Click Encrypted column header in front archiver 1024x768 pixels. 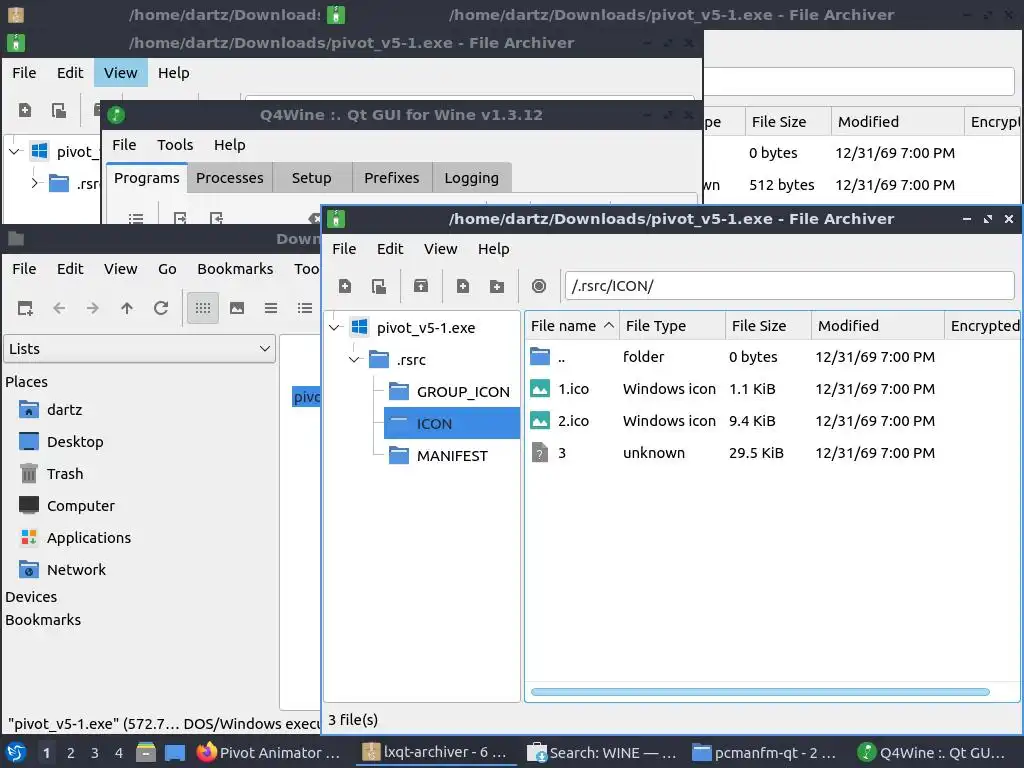click(x=982, y=326)
